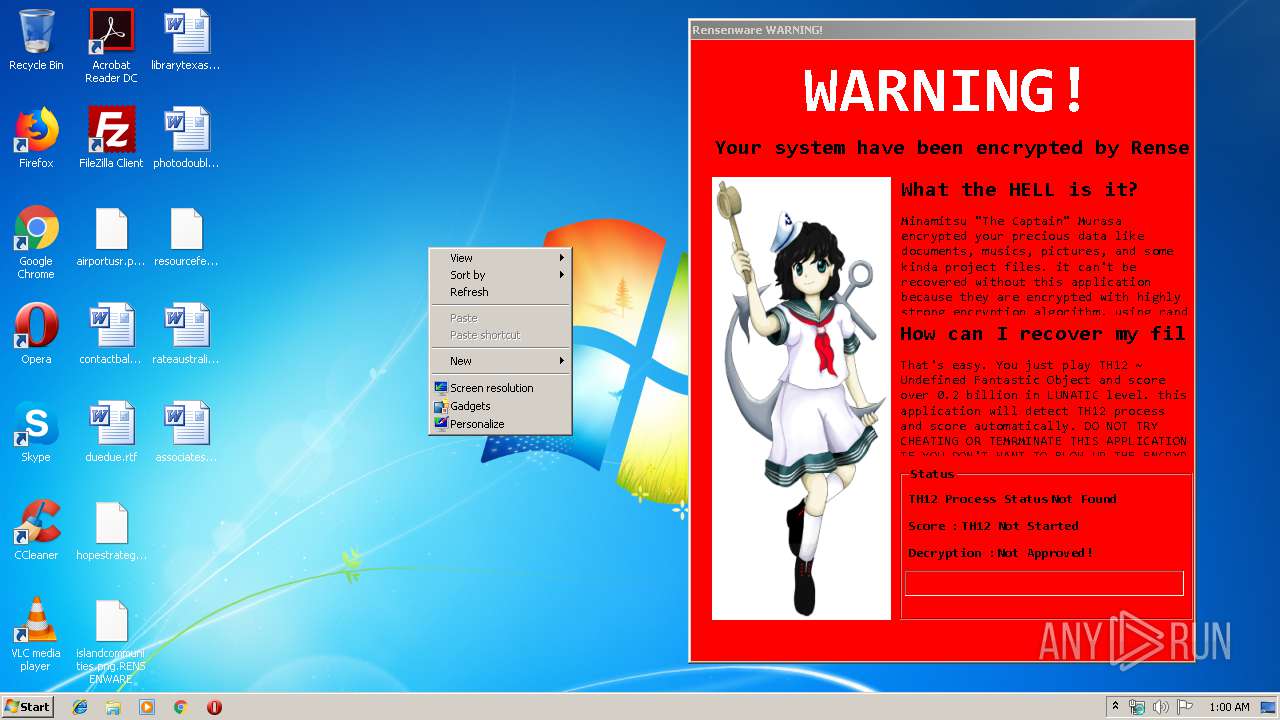Launch the Firefox desktop shortcut

(x=36, y=138)
